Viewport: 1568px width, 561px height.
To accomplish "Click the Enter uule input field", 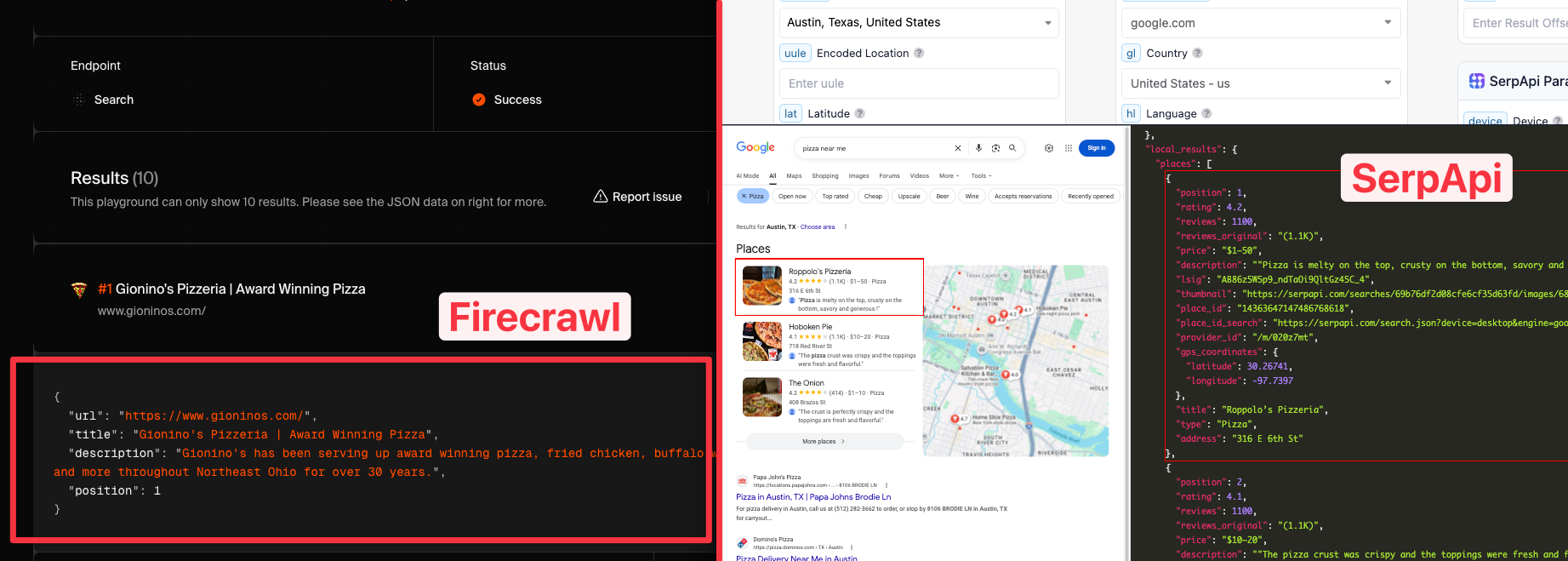I will pos(919,83).
